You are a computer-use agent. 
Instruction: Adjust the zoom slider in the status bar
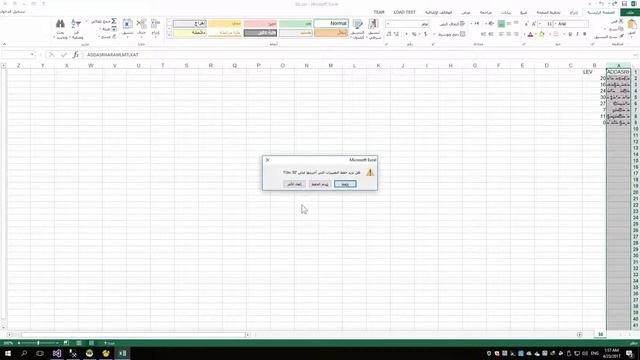pyautogui.click(x=38, y=343)
